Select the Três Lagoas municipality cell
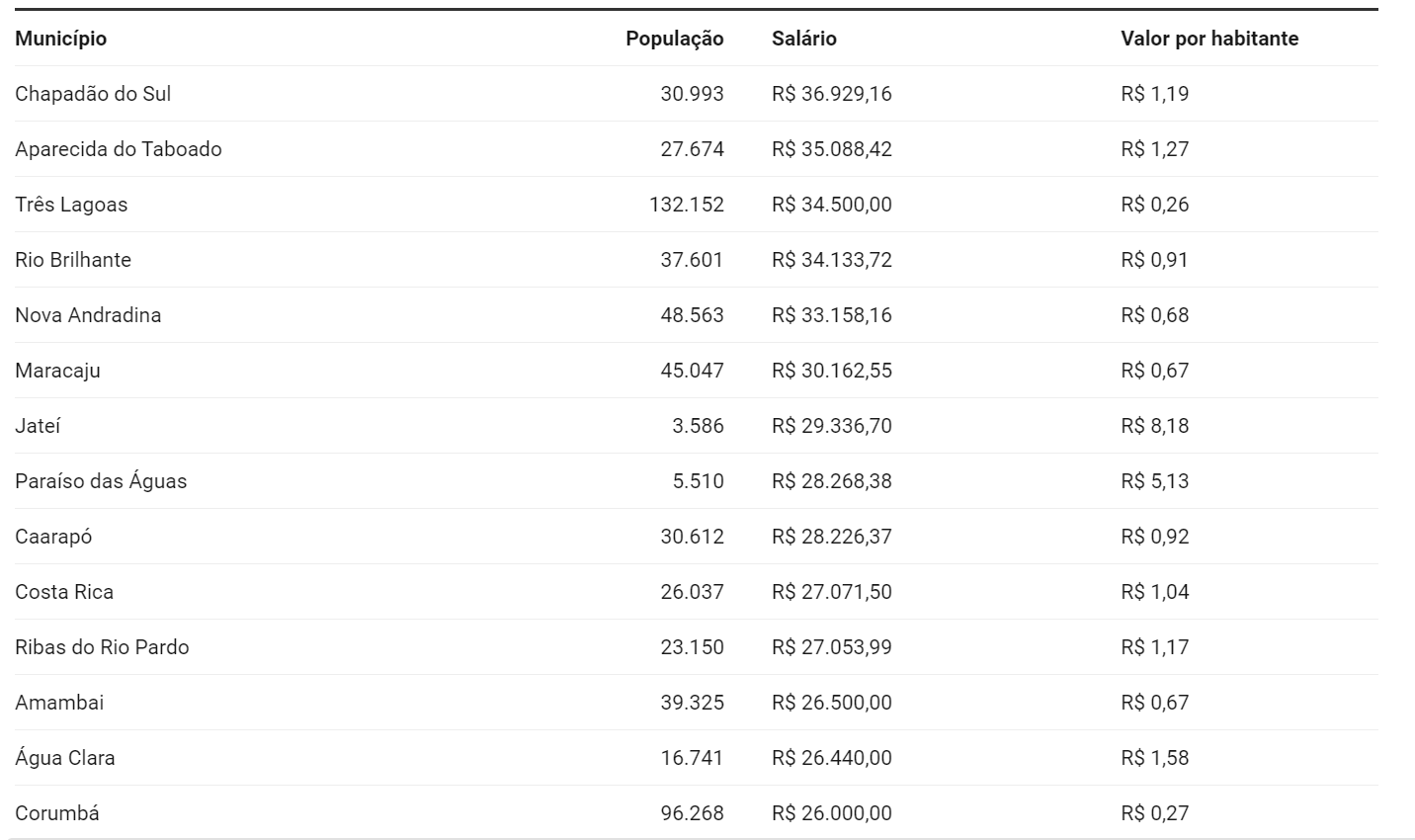Viewport: 1415px width, 840px height. (x=71, y=205)
